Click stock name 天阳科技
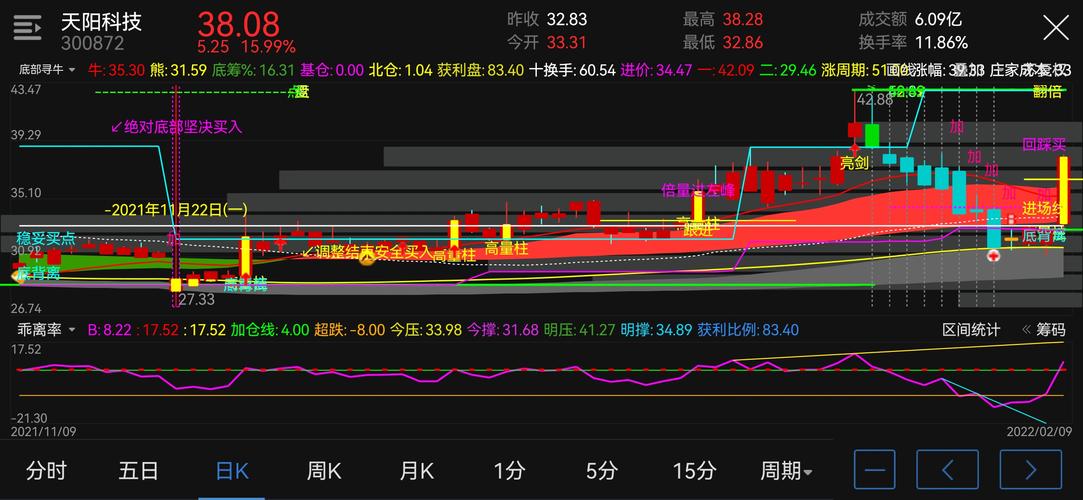Viewport: 1083px width, 500px height. 101,21
